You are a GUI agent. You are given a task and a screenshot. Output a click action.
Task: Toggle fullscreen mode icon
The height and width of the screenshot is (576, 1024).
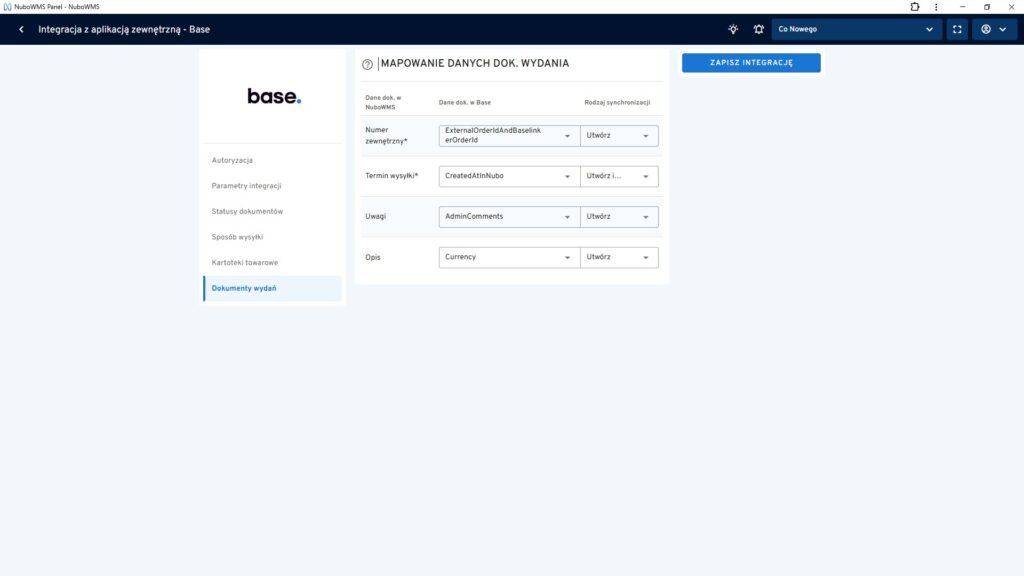pyautogui.click(x=957, y=29)
